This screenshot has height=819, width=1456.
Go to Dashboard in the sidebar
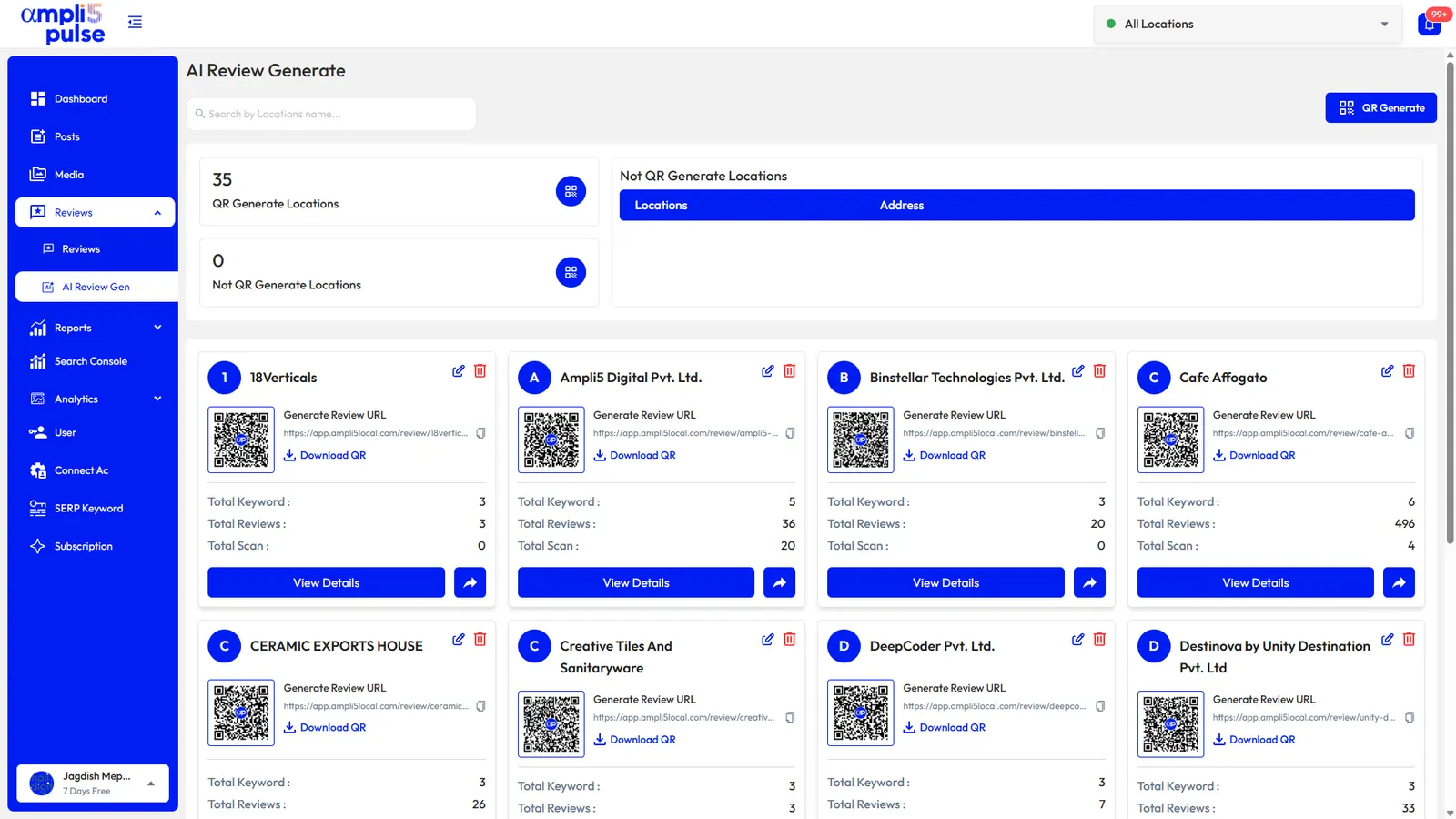[80, 98]
